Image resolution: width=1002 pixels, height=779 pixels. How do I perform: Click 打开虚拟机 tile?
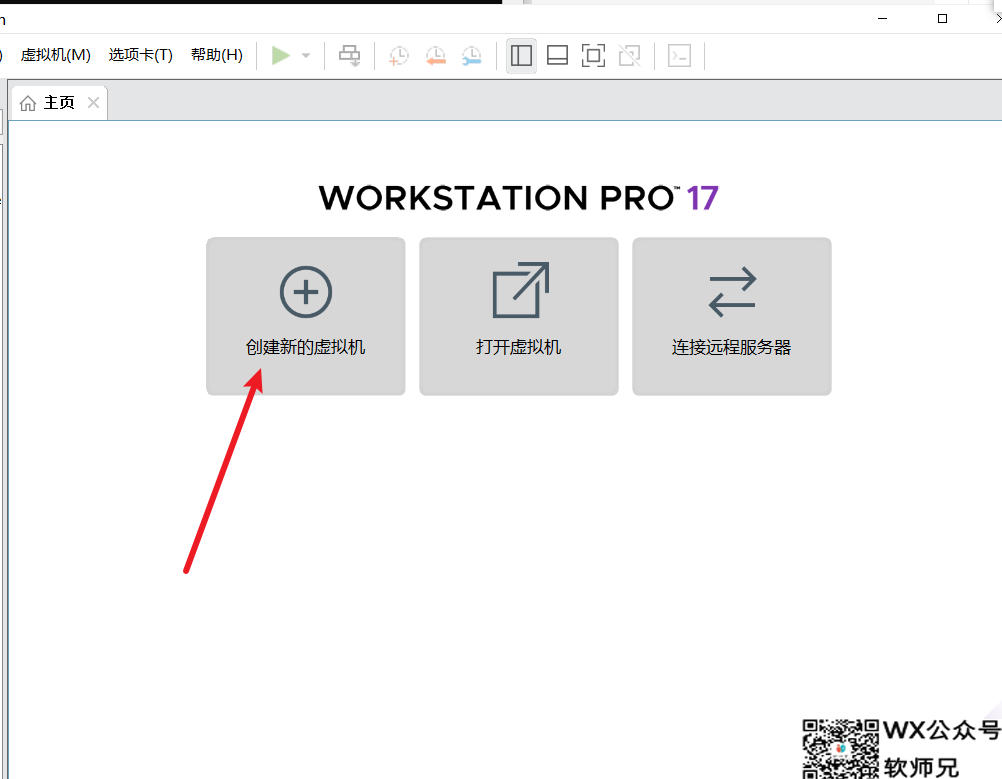(519, 316)
